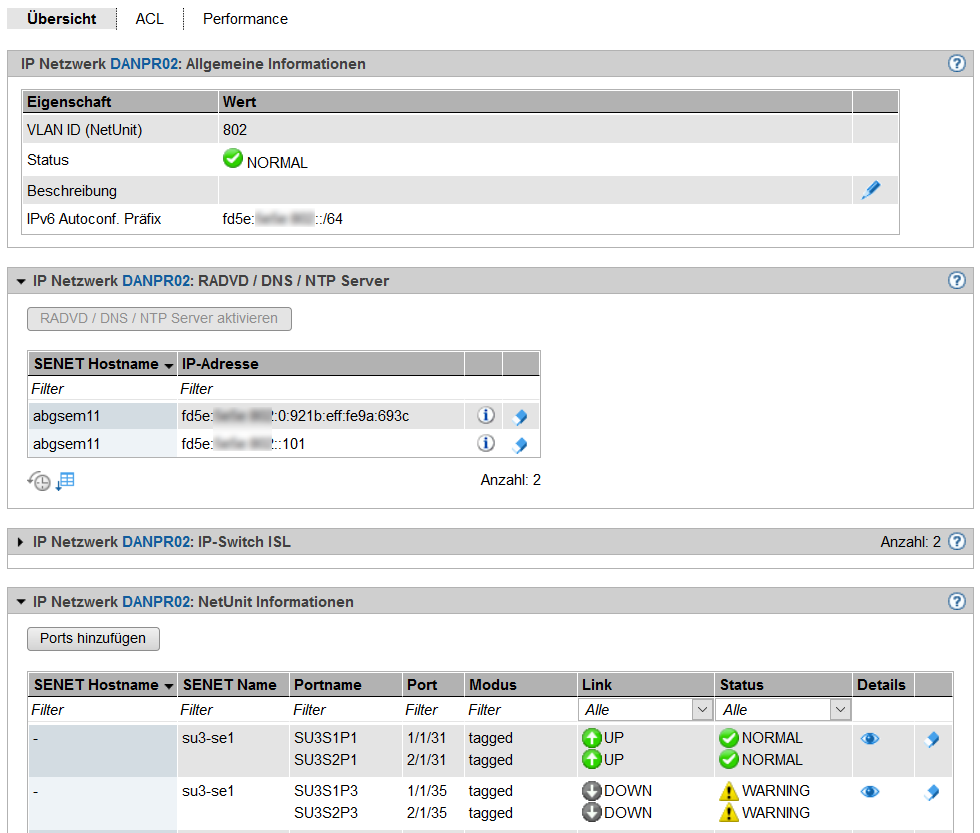Image resolution: width=980 pixels, height=833 pixels.
Task: Open the Status filter dropdown
Action: tap(783, 709)
